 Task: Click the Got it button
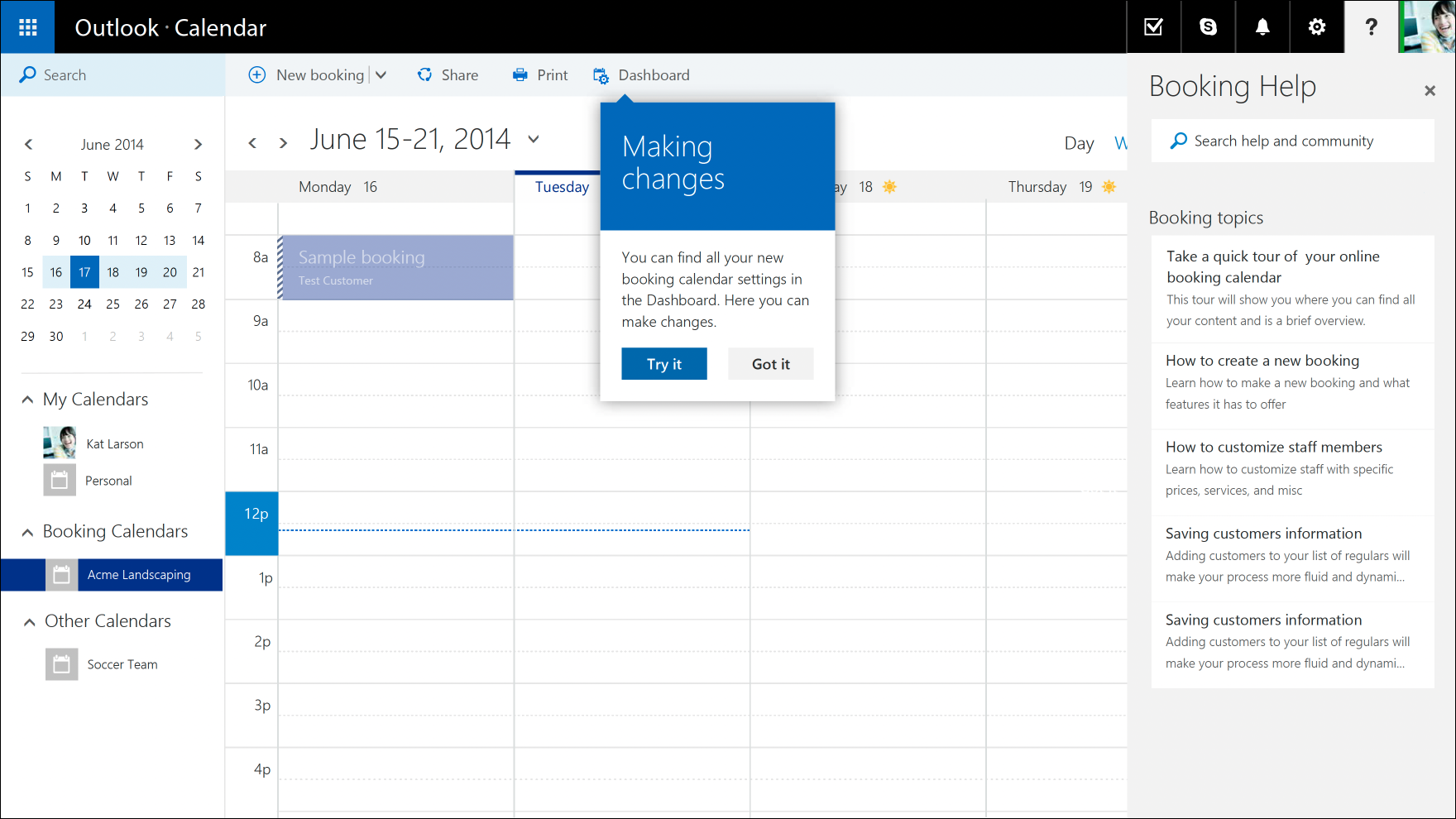(771, 364)
